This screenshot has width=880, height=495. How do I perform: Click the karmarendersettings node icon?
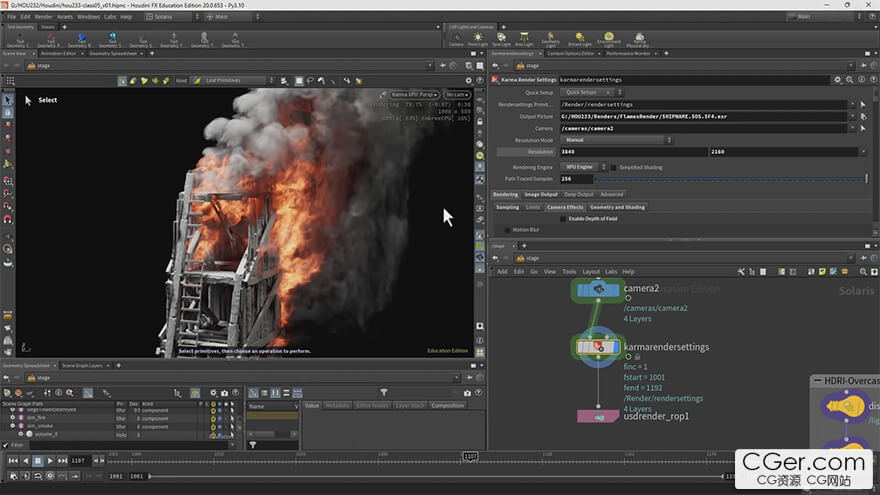coord(598,347)
